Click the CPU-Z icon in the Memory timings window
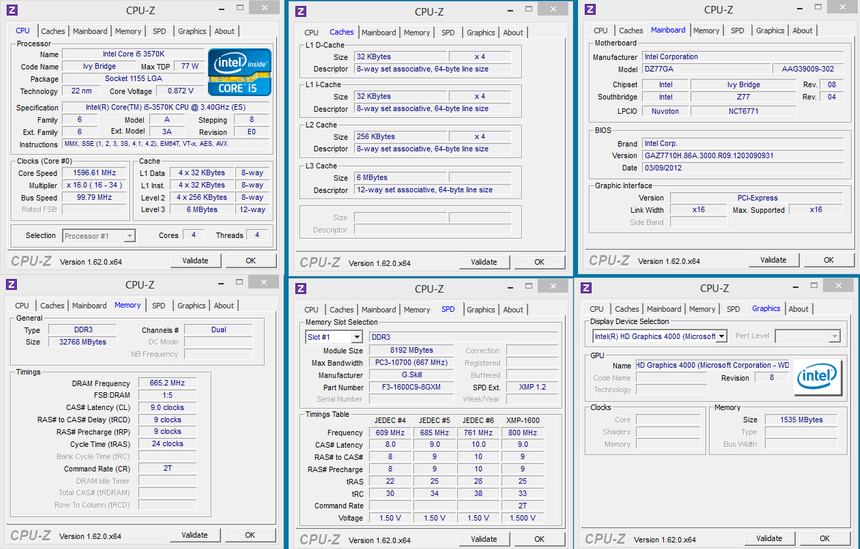Image resolution: width=860 pixels, height=549 pixels. tap(12, 284)
